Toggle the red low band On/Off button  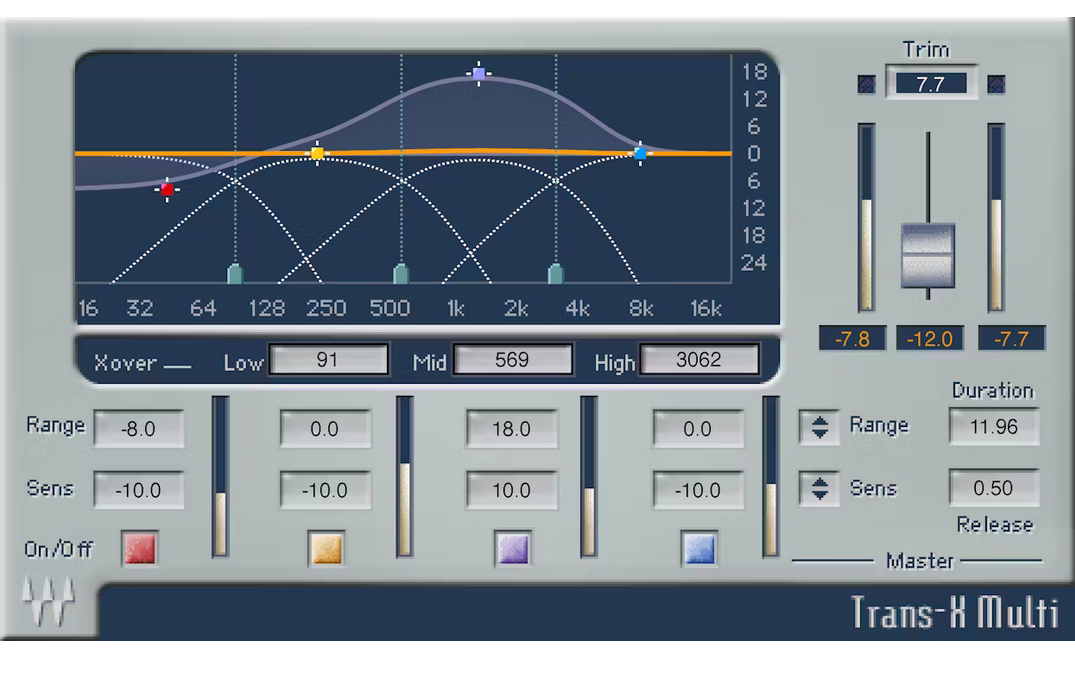point(140,548)
